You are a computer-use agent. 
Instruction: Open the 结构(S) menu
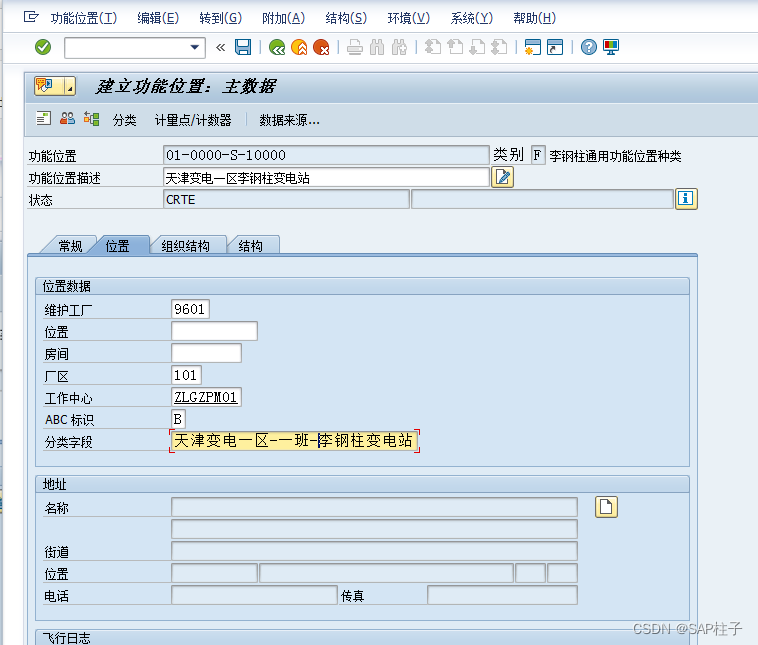(346, 18)
